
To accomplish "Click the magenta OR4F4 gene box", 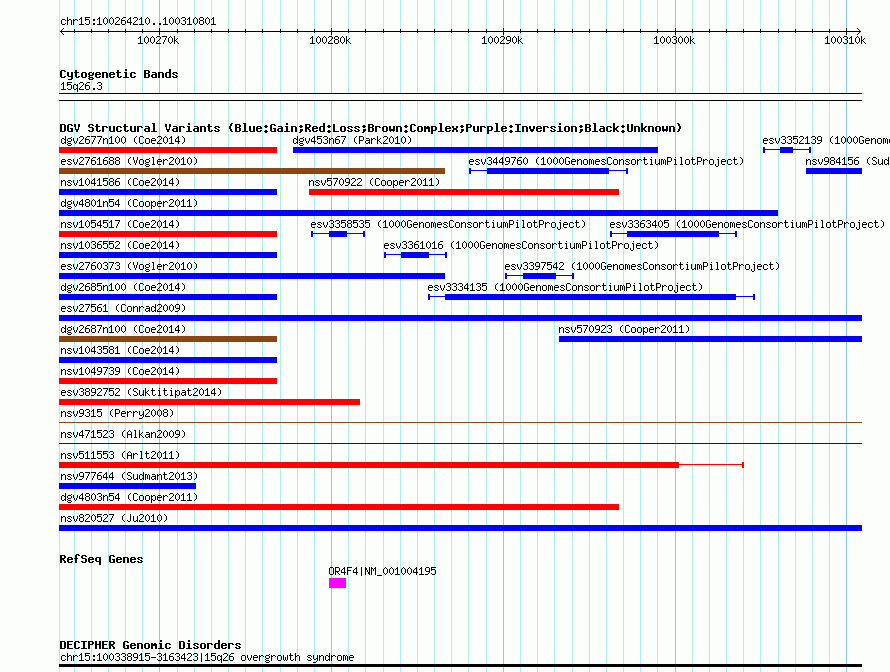I will coord(337,583).
